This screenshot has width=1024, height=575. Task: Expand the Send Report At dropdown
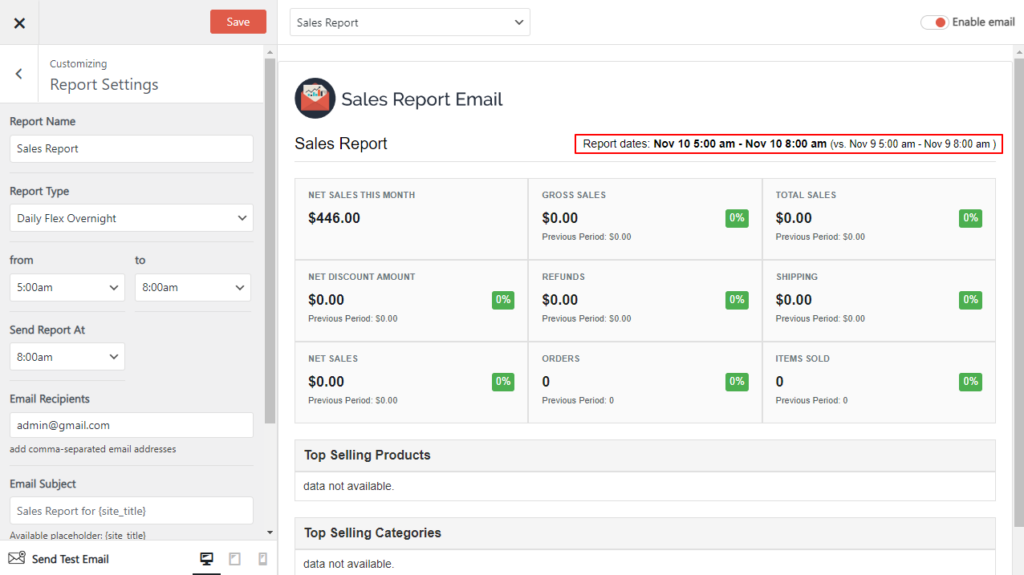coord(67,356)
